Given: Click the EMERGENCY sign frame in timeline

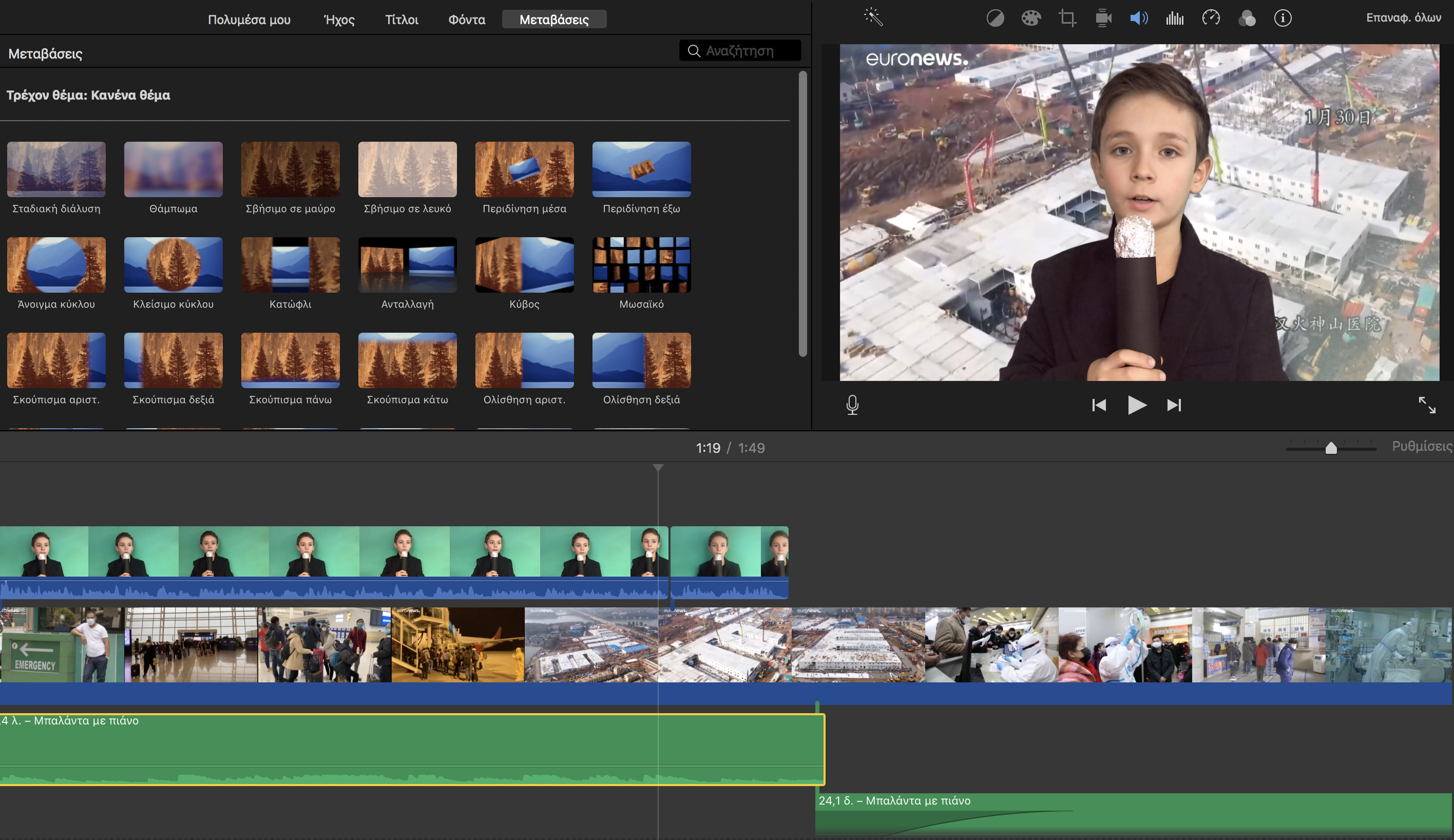Looking at the screenshot, I should [62, 644].
